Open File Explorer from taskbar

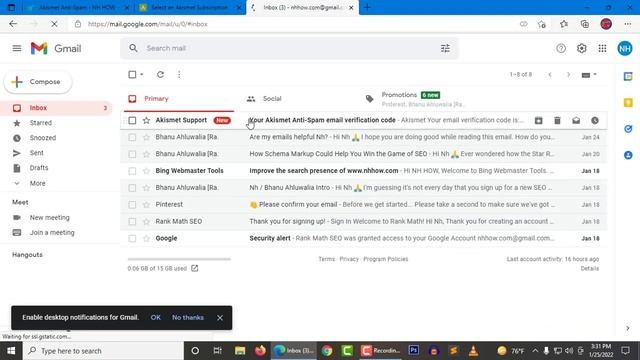240,351
